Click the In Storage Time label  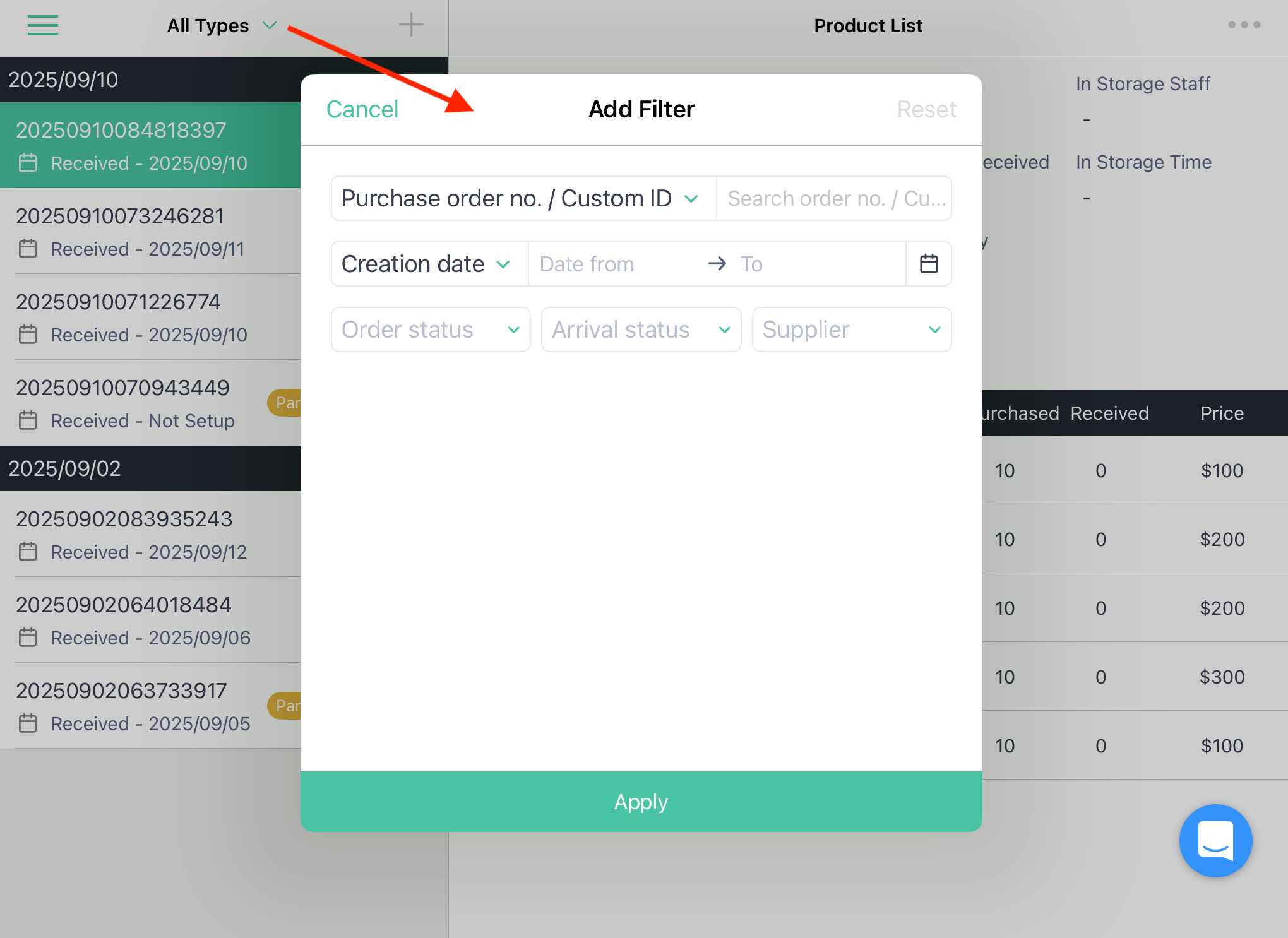1143,162
